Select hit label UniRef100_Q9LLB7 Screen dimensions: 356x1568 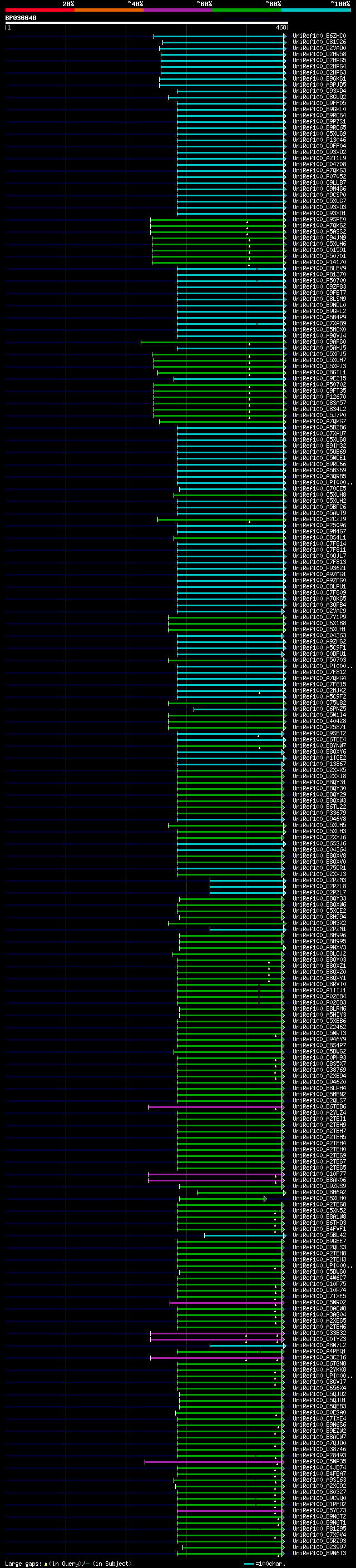click(319, 182)
